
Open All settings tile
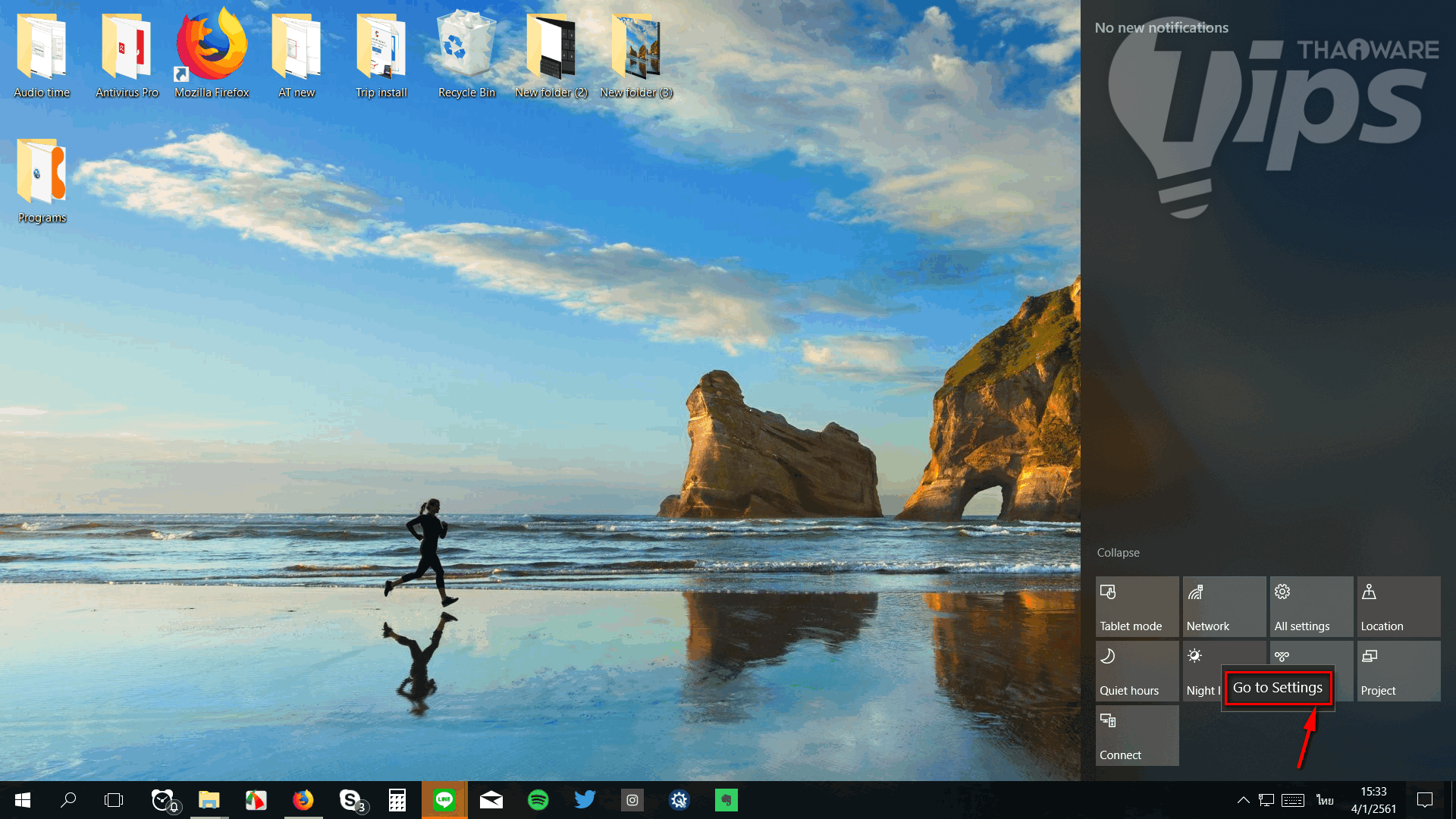1311,607
